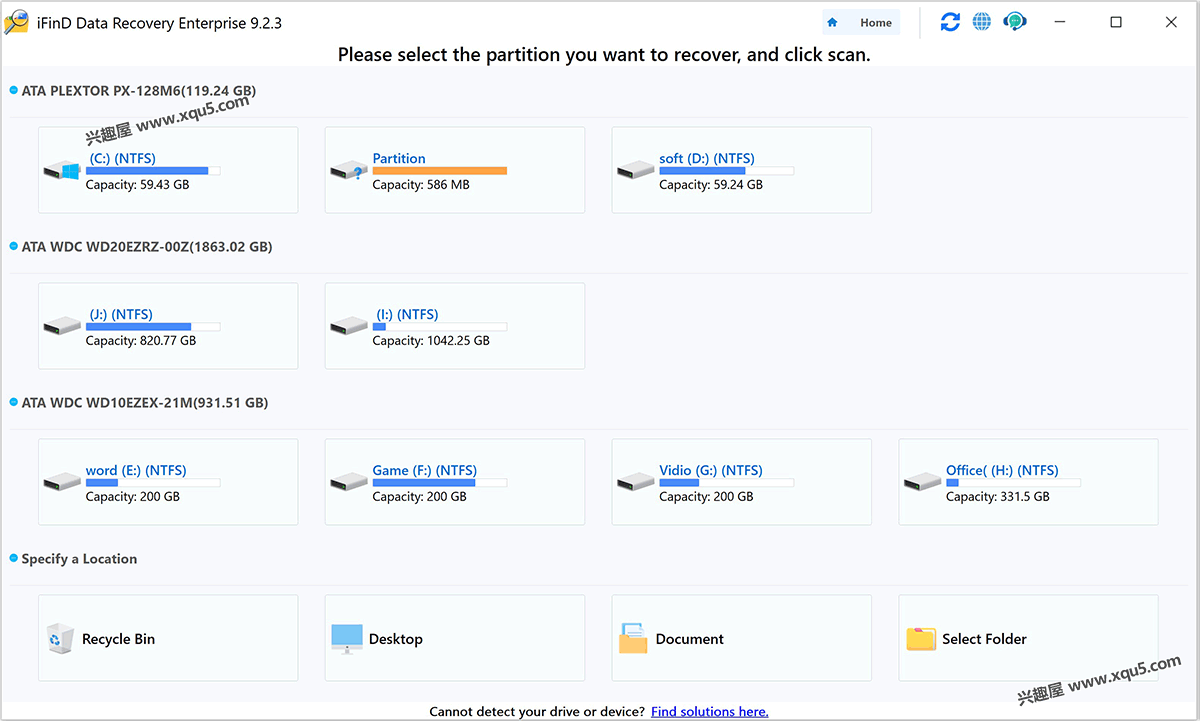
Task: Close the iFinD Data Recovery window
Action: click(1171, 22)
